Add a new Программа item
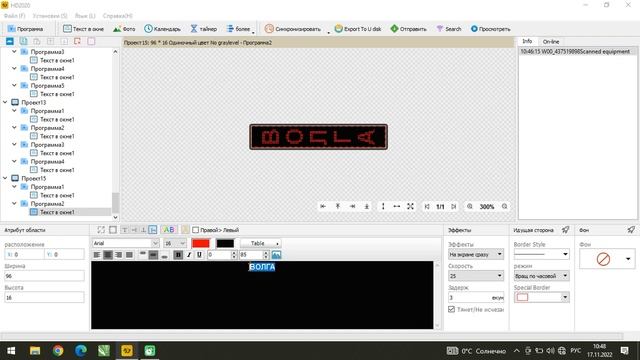This screenshot has height=360, width=640. [25, 29]
